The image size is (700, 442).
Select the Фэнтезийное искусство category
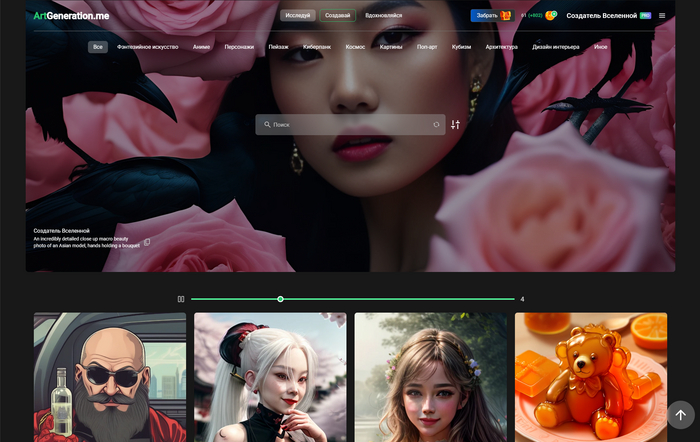(147, 47)
